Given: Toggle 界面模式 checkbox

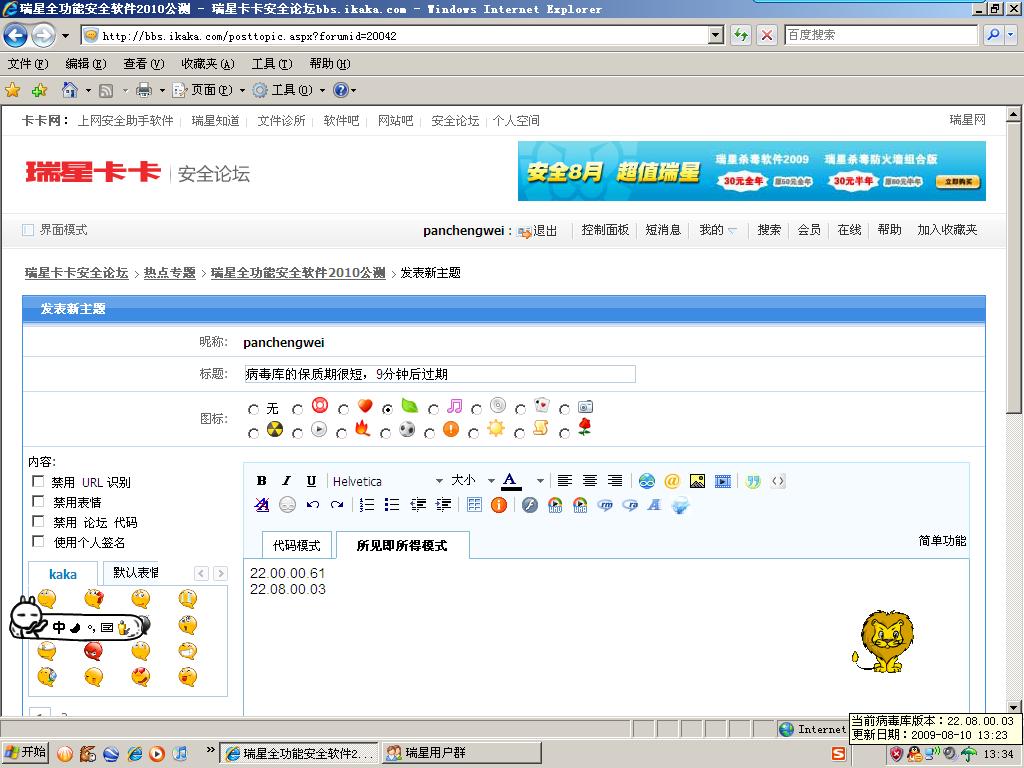Looking at the screenshot, I should pos(28,230).
